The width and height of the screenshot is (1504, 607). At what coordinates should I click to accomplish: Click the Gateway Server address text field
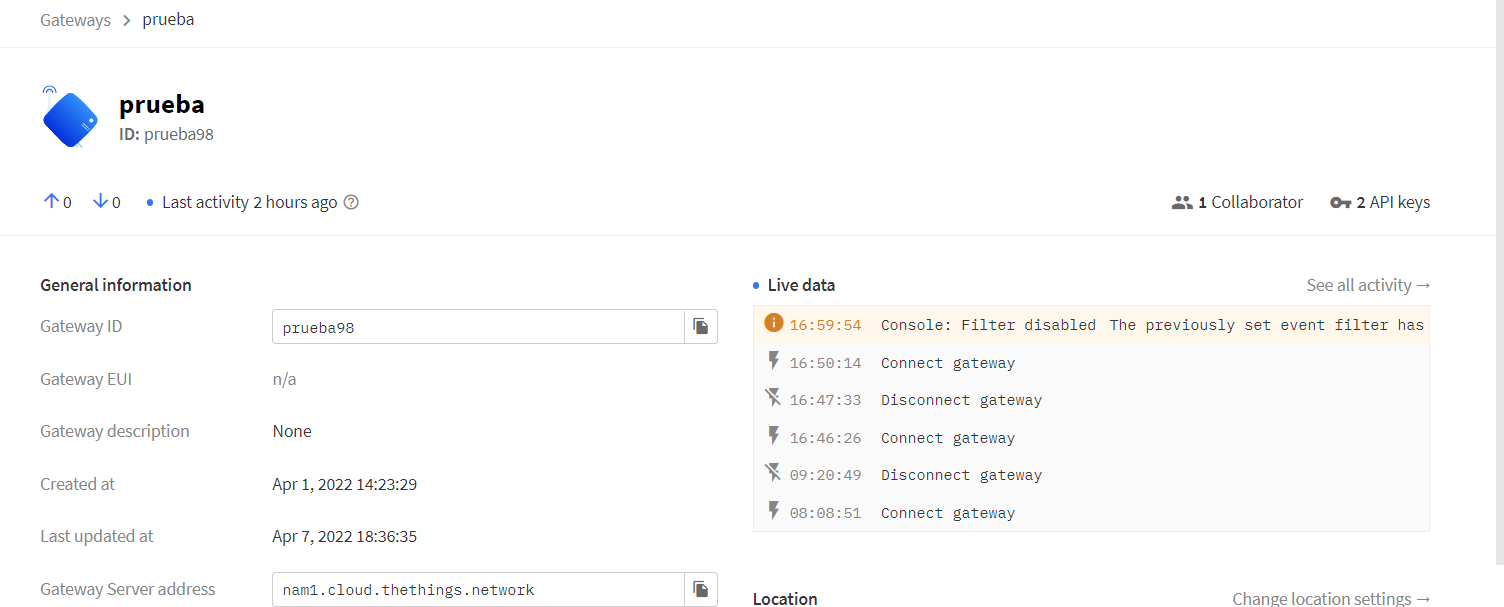click(478, 589)
